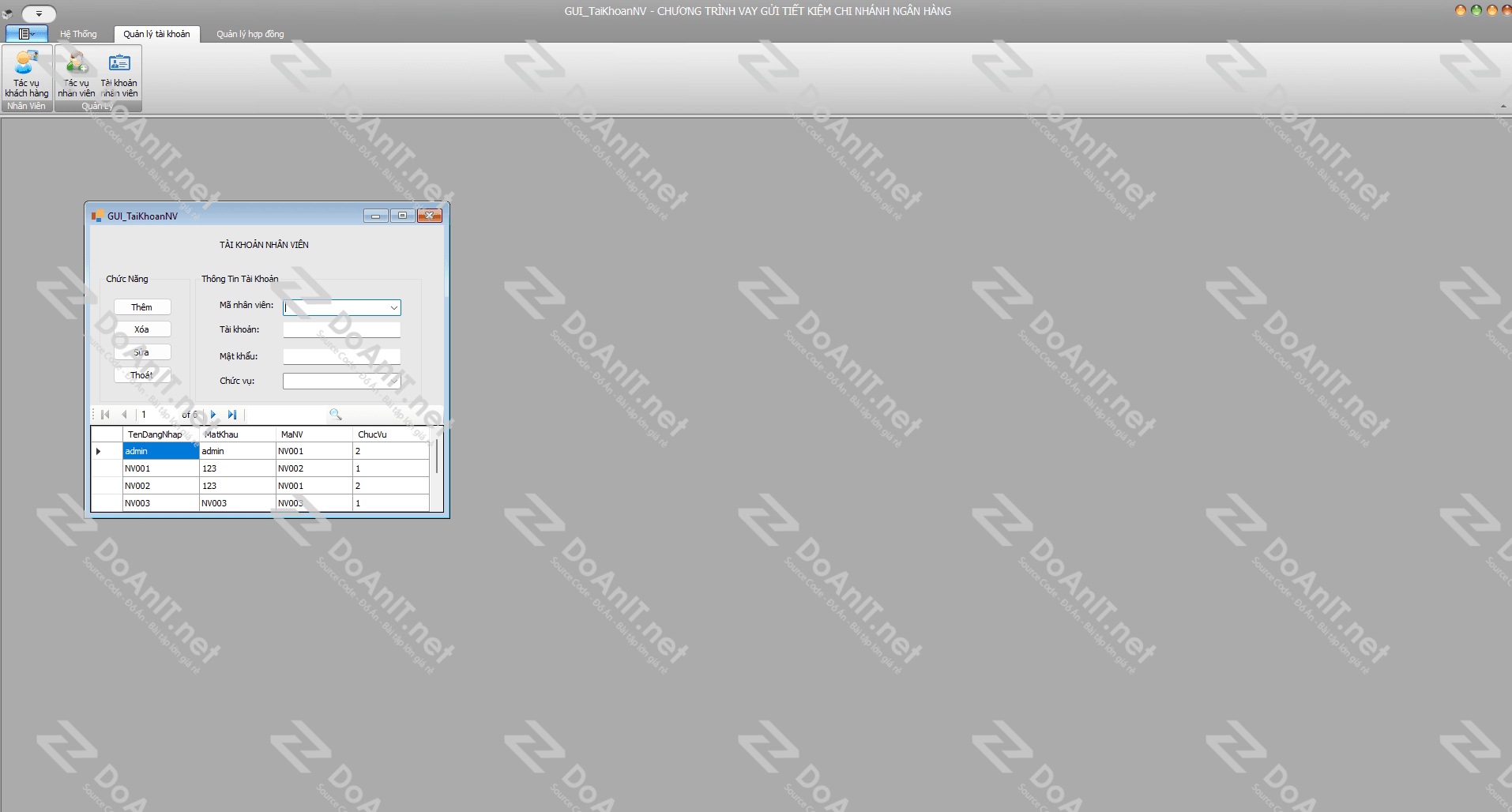Click the Thêm button
The image size is (1512, 812).
[142, 307]
